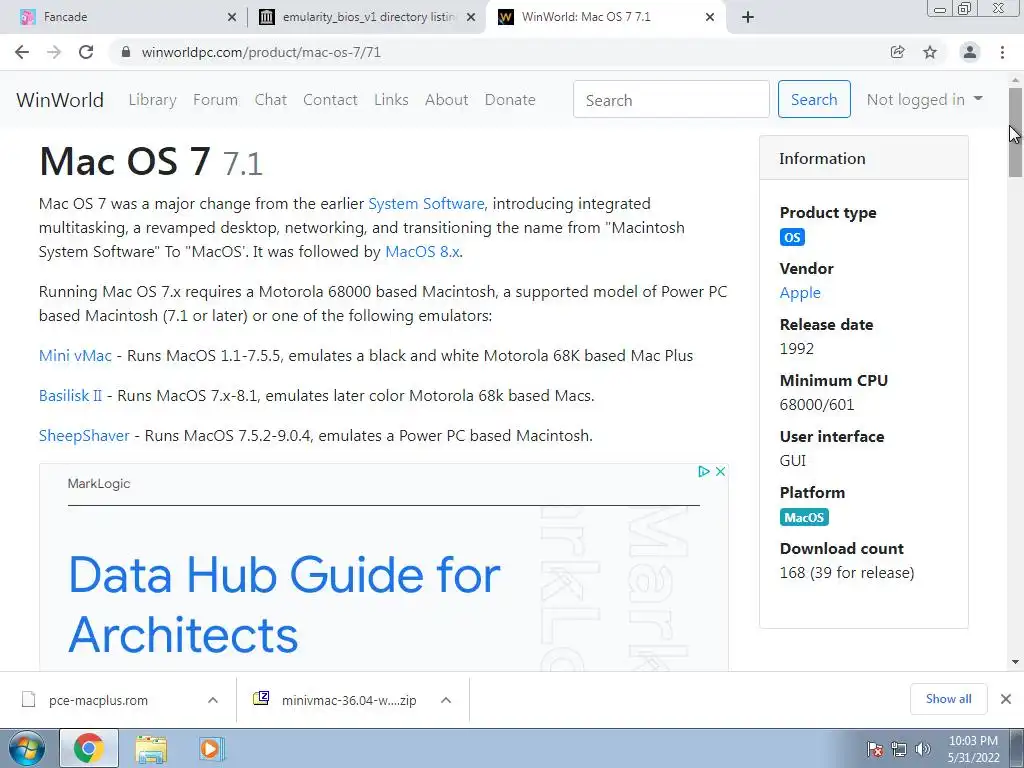Close the WinWorld Mac OS 7 tab
The height and width of the screenshot is (768, 1024).
coord(710,17)
